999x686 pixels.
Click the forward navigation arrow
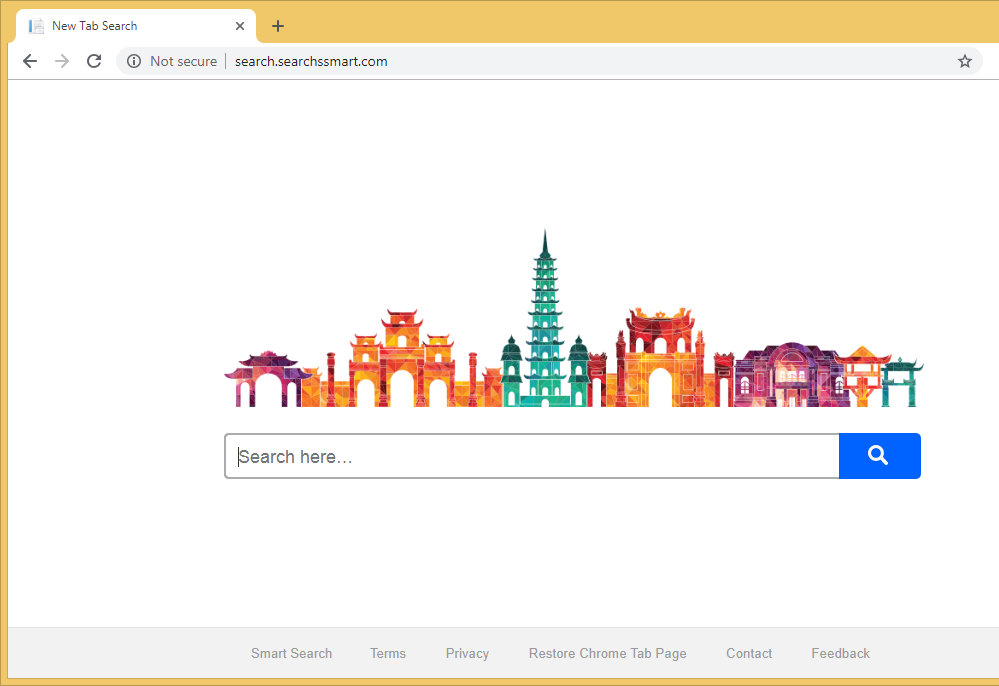[x=62, y=61]
